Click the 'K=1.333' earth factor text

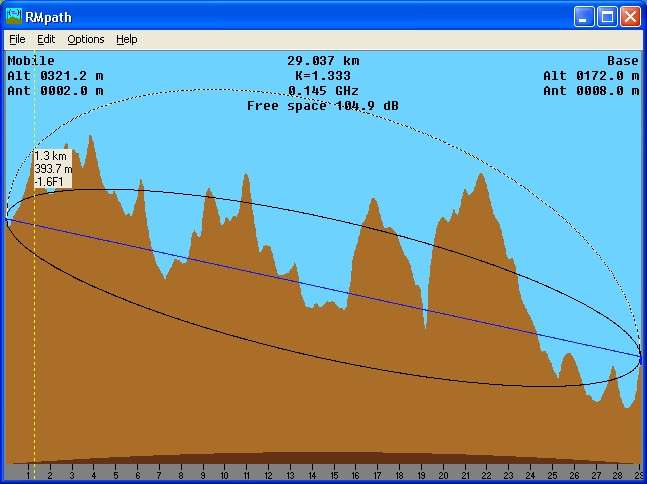point(323,76)
